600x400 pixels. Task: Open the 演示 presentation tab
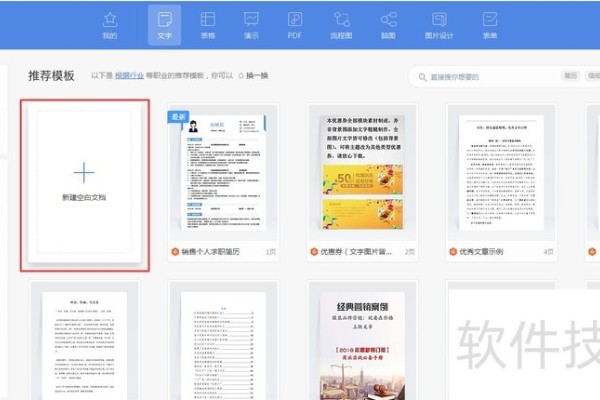point(251,25)
